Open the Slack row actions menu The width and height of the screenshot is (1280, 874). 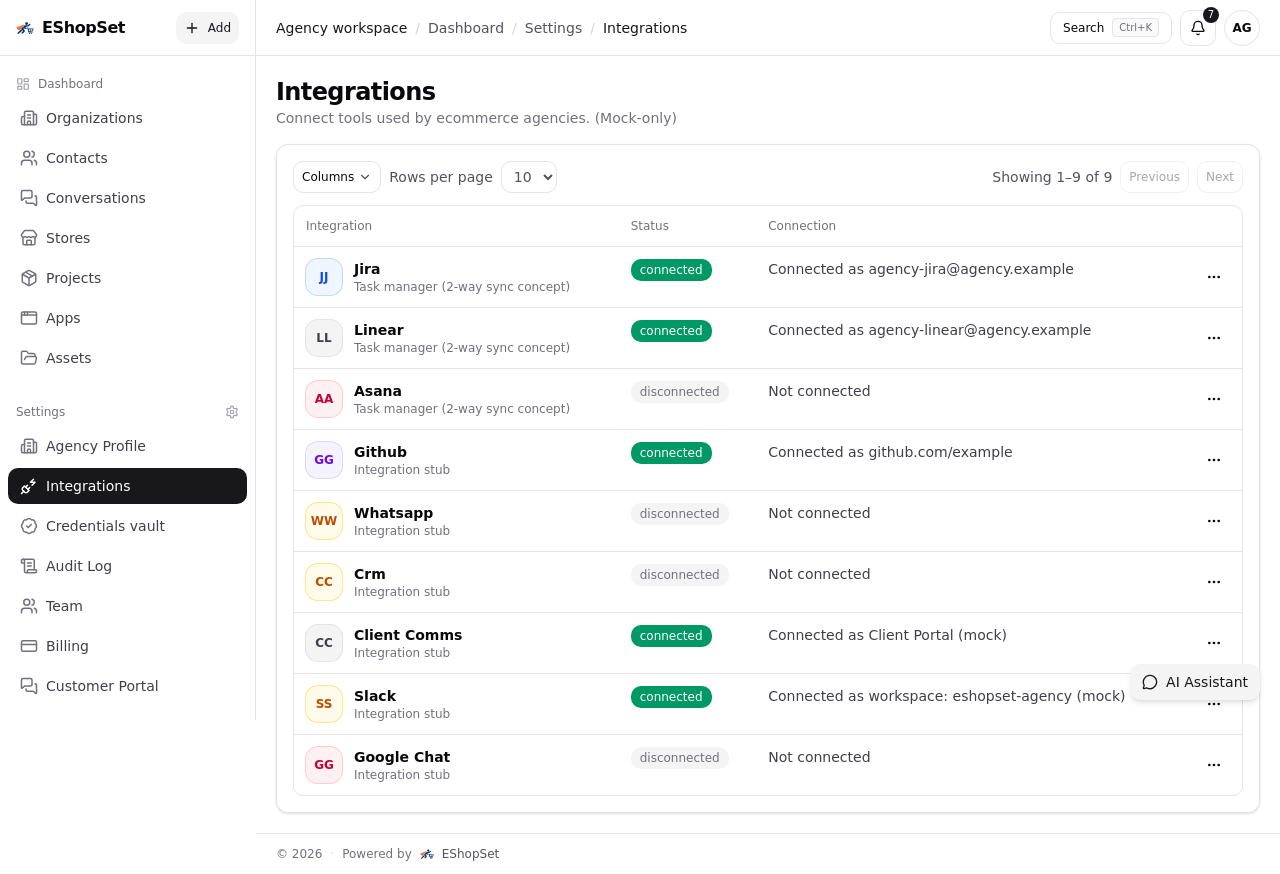tap(1214, 703)
